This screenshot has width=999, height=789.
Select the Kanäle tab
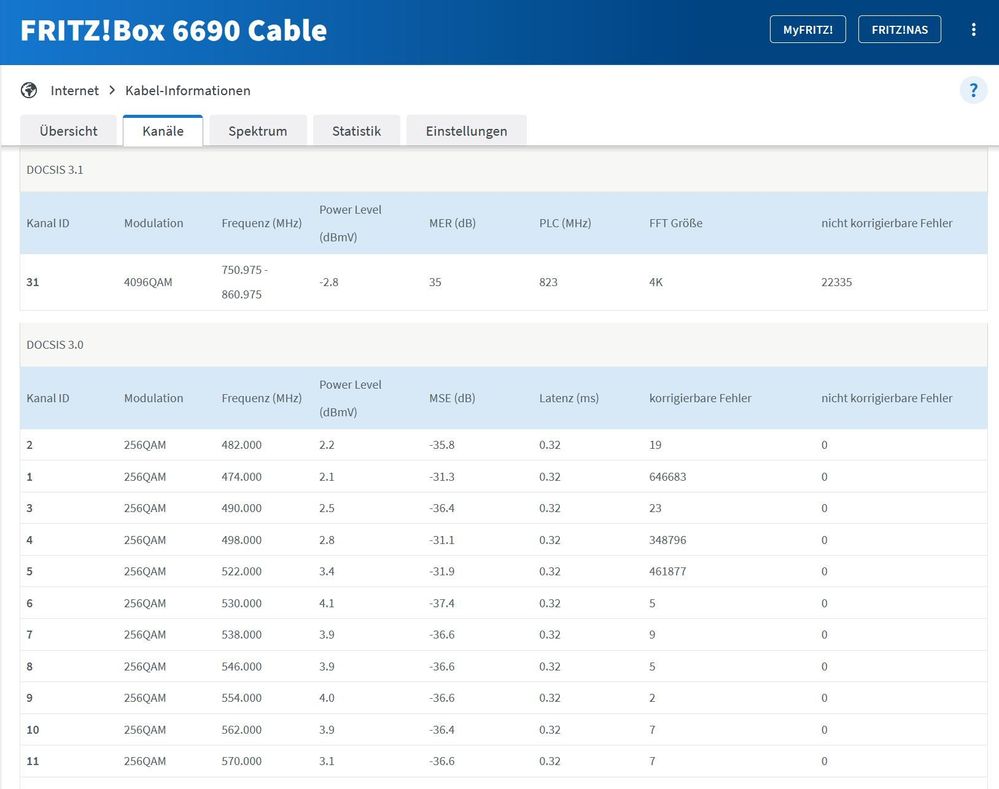(x=162, y=131)
